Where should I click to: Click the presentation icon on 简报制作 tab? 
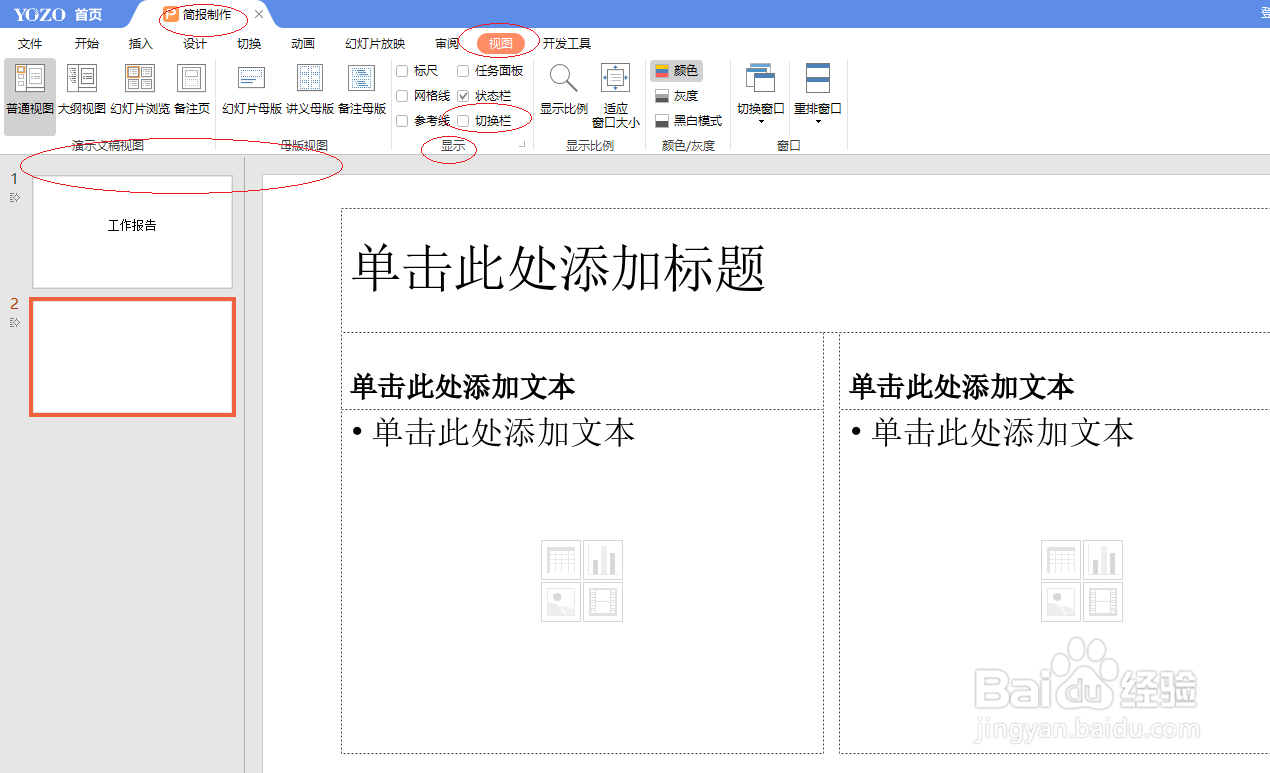171,14
